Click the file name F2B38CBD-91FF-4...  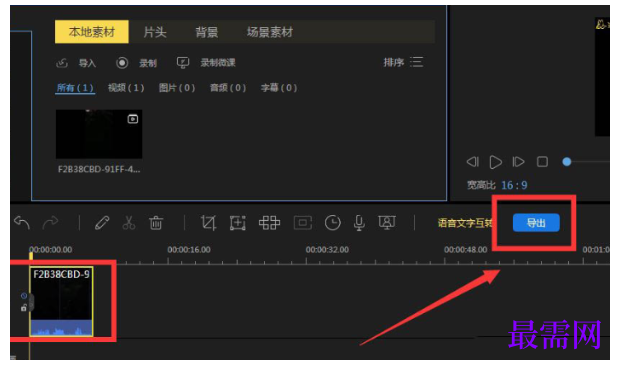(99, 170)
